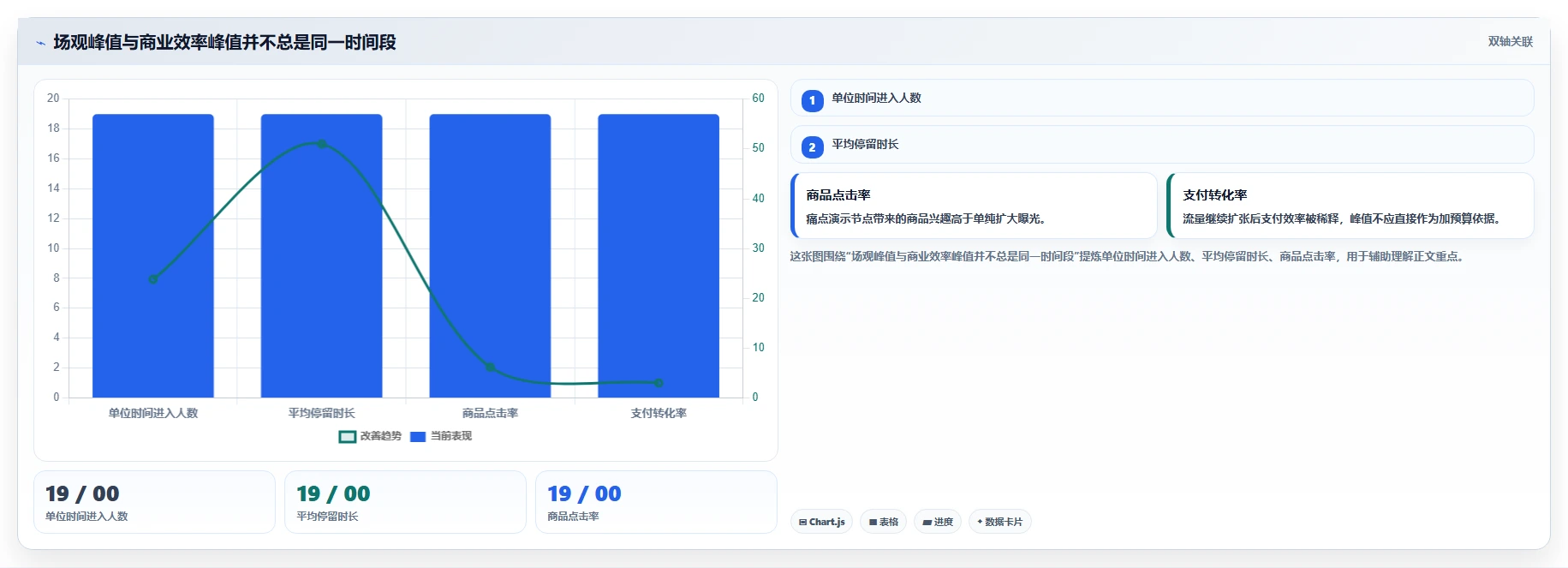This screenshot has width=1568, height=568.
Task: Select the blue bar for 商品点击率
Action: coord(490,255)
